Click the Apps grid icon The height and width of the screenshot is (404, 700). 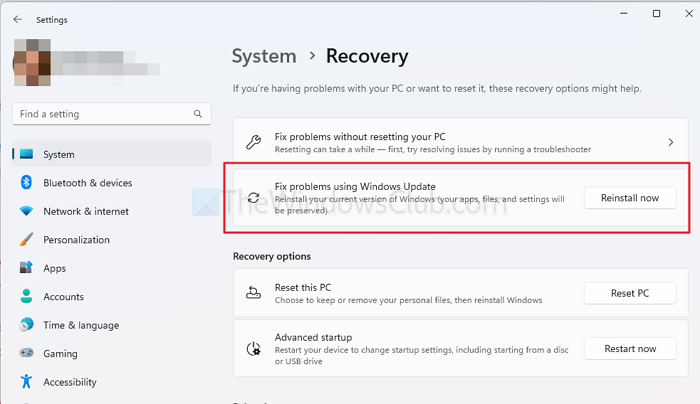[25, 268]
